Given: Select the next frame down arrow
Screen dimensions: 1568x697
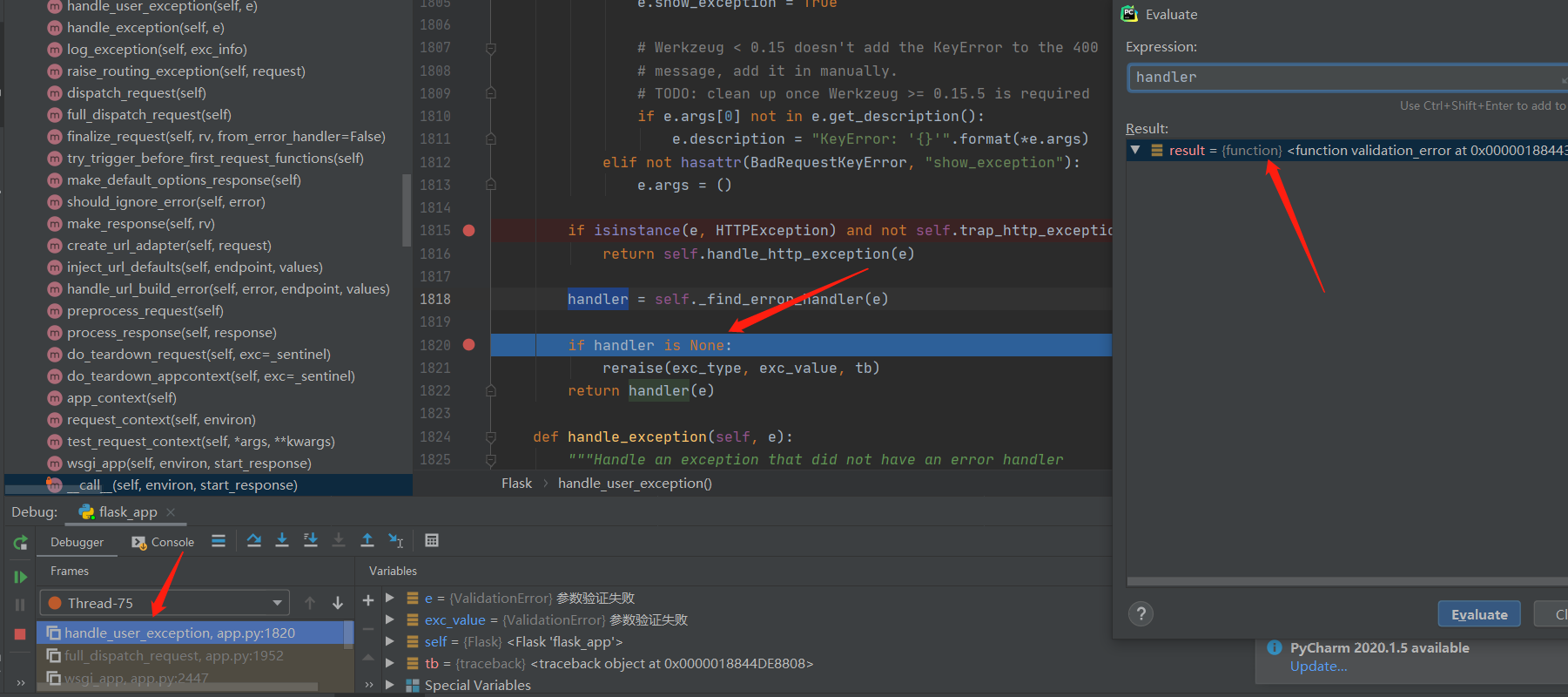Looking at the screenshot, I should [338, 603].
